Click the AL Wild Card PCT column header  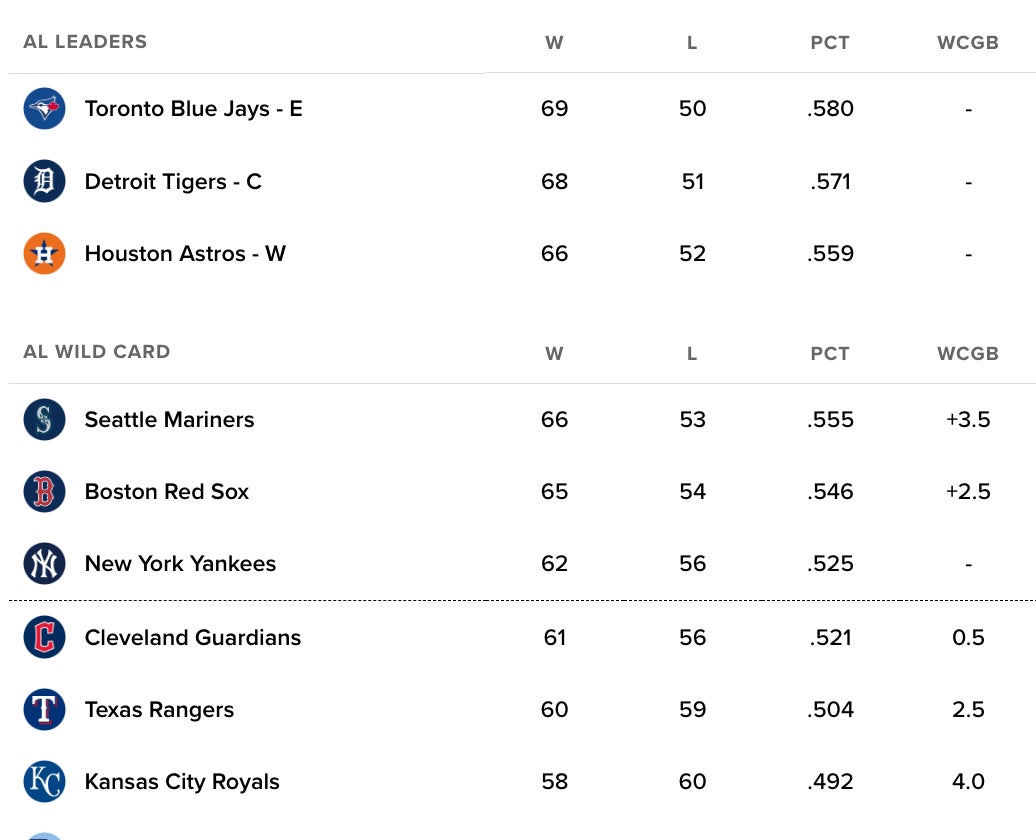830,354
